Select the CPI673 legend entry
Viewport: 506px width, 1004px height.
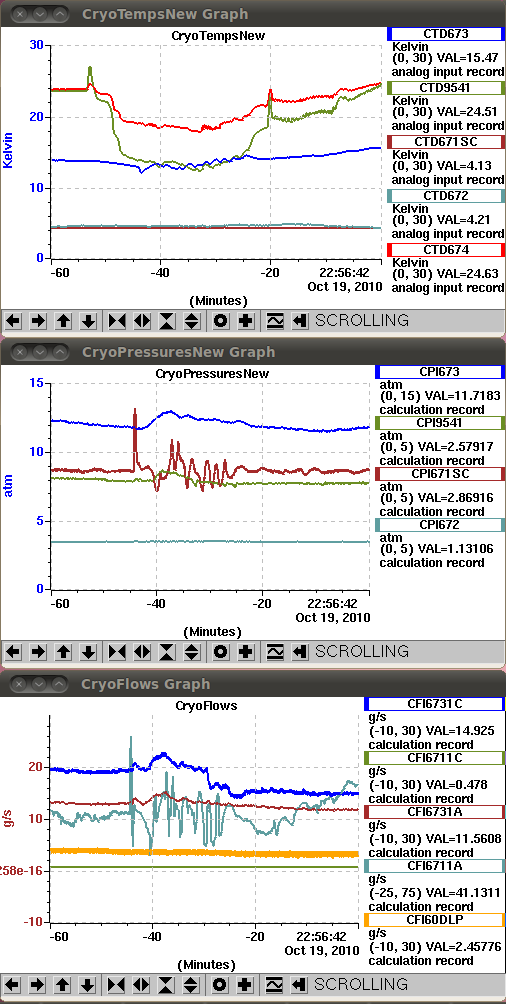click(440, 371)
